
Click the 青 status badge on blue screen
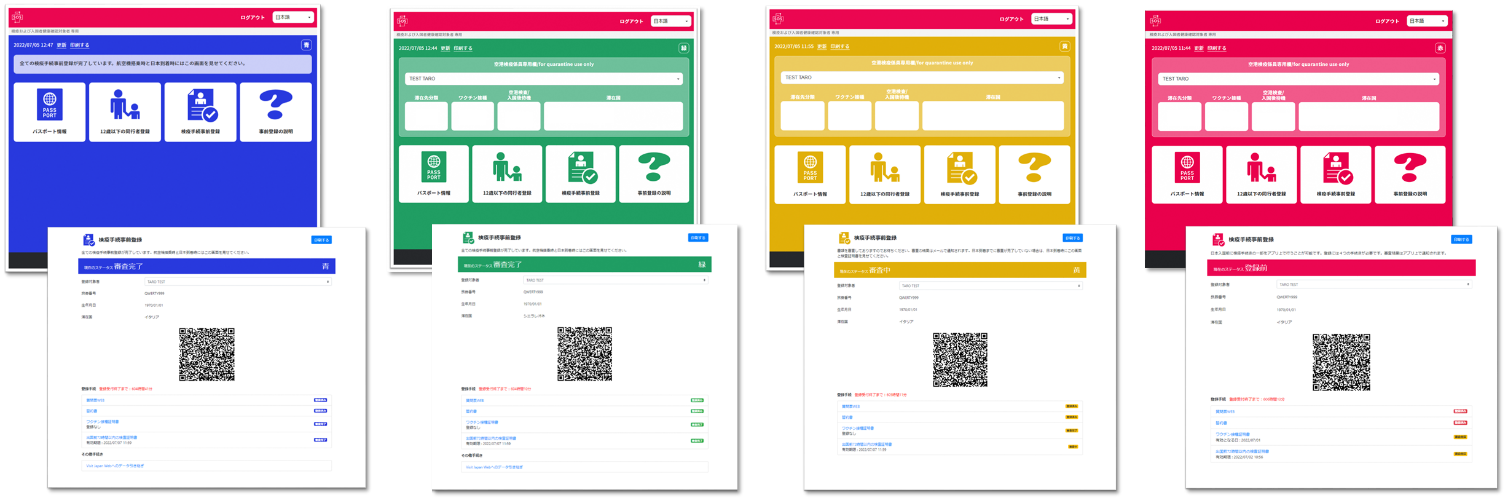(x=325, y=267)
